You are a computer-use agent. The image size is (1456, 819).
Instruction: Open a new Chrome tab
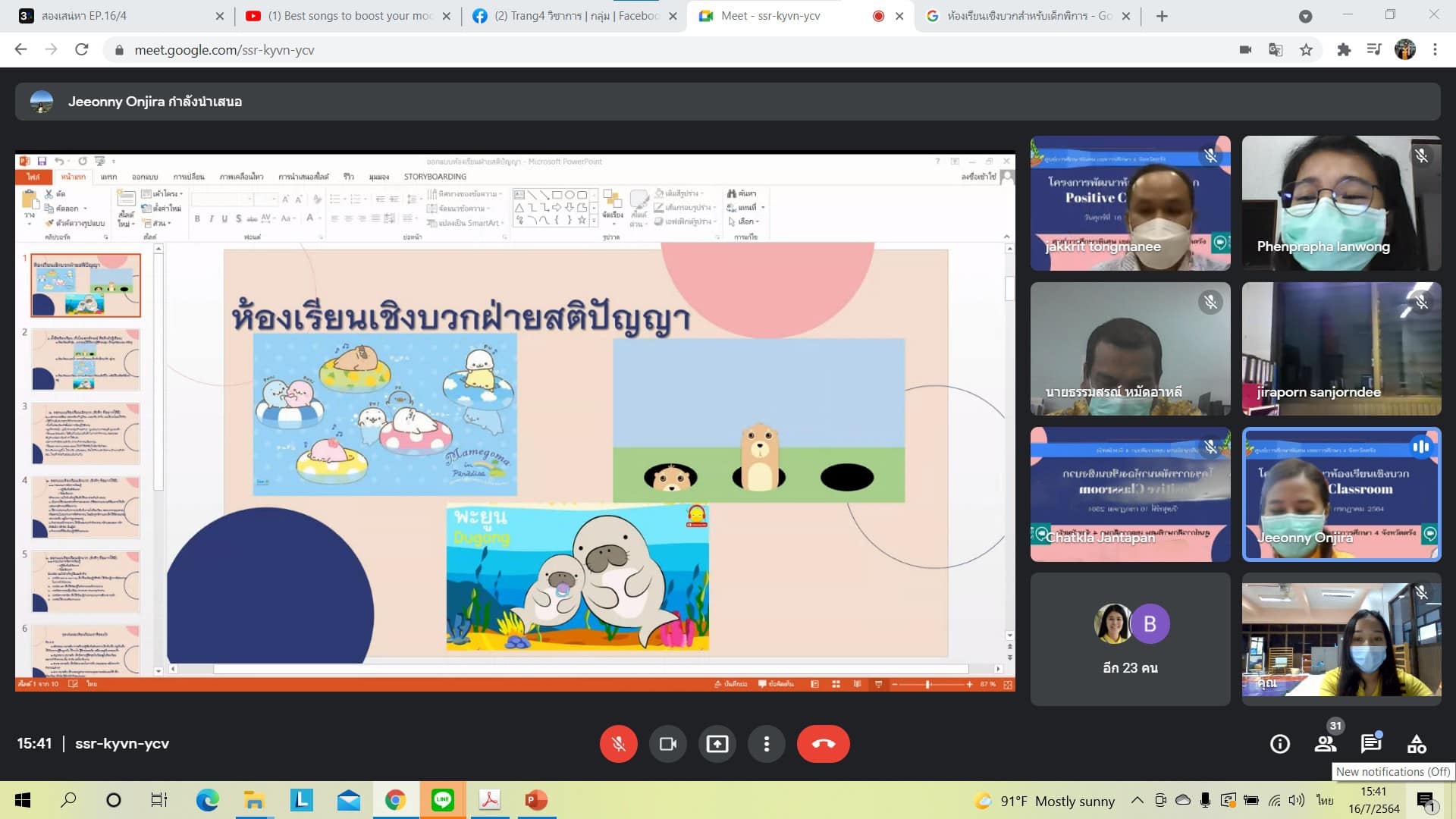[1162, 16]
